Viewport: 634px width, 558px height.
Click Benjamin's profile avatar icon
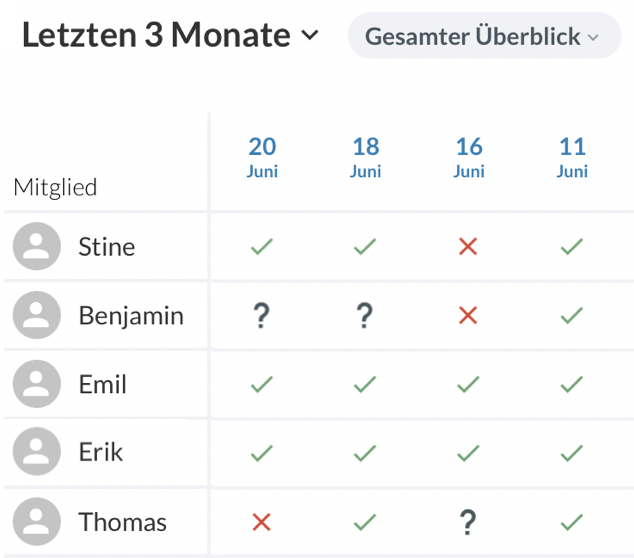[37, 316]
